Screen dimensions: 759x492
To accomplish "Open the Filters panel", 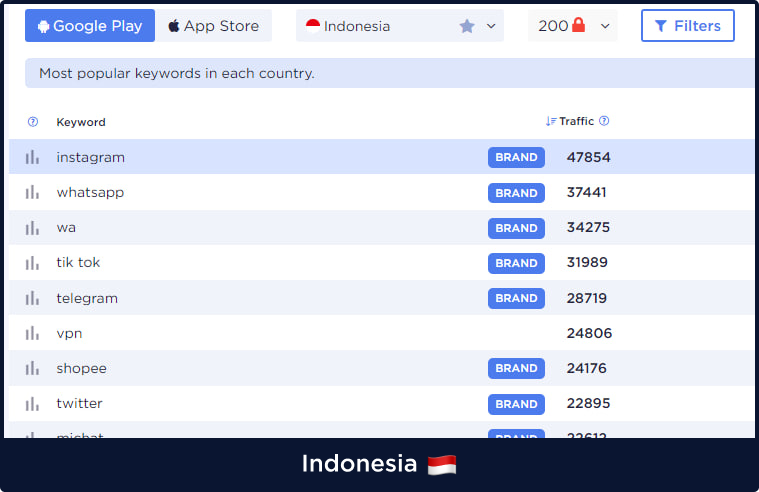I will click(x=688, y=26).
